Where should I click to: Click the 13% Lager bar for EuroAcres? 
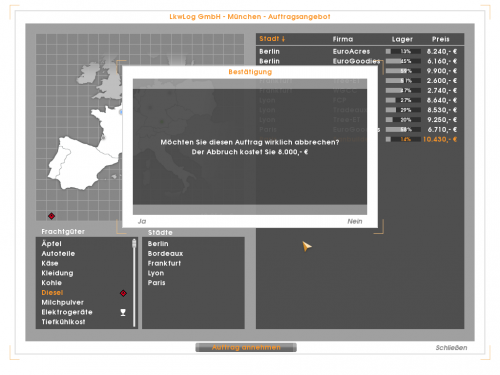[x=403, y=51]
